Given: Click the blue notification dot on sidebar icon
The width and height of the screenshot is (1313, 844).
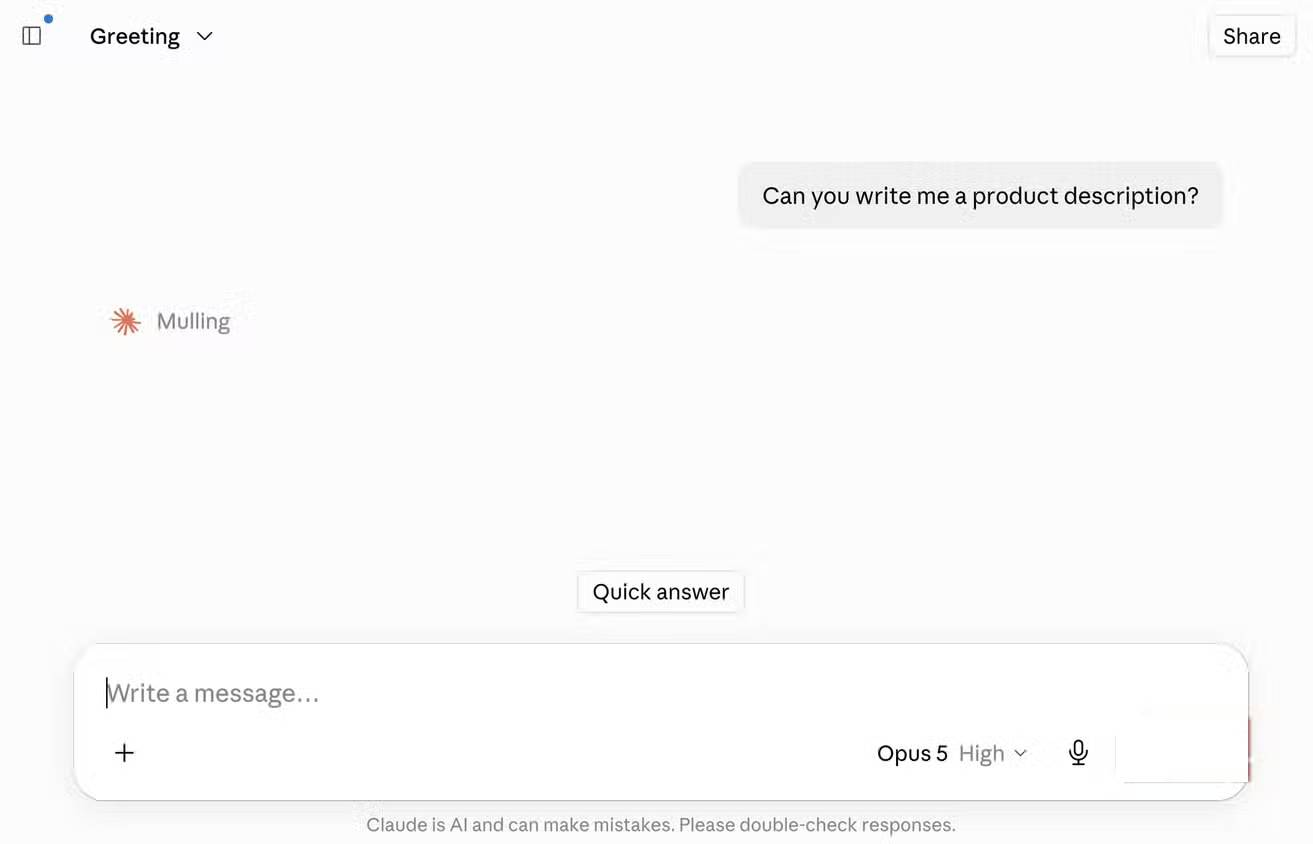Looking at the screenshot, I should (x=48, y=19).
